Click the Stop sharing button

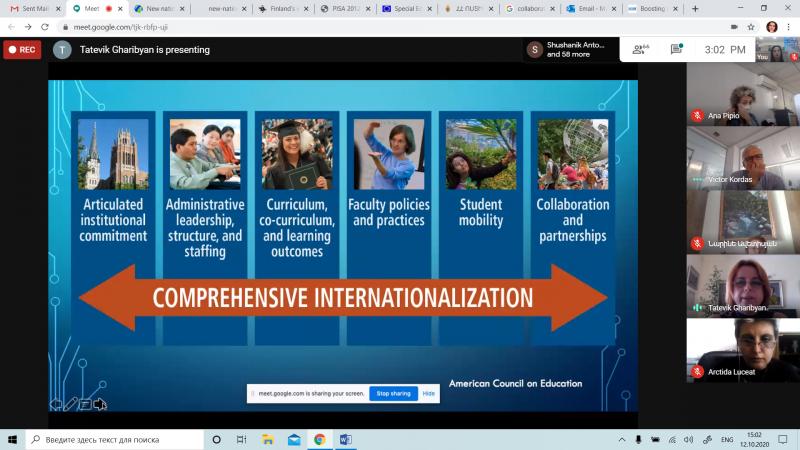[x=393, y=393]
